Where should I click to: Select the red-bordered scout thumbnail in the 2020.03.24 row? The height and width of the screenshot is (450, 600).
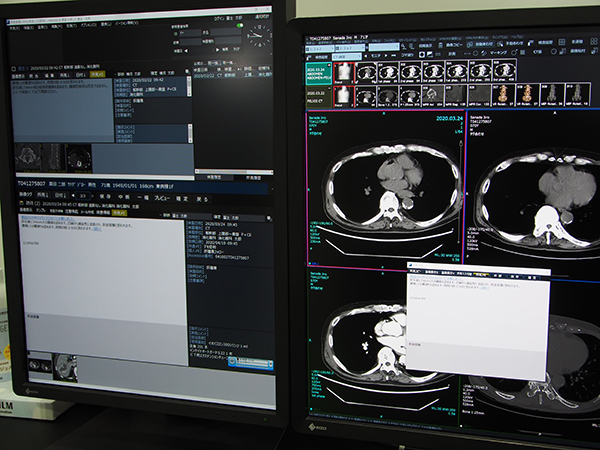(x=342, y=72)
